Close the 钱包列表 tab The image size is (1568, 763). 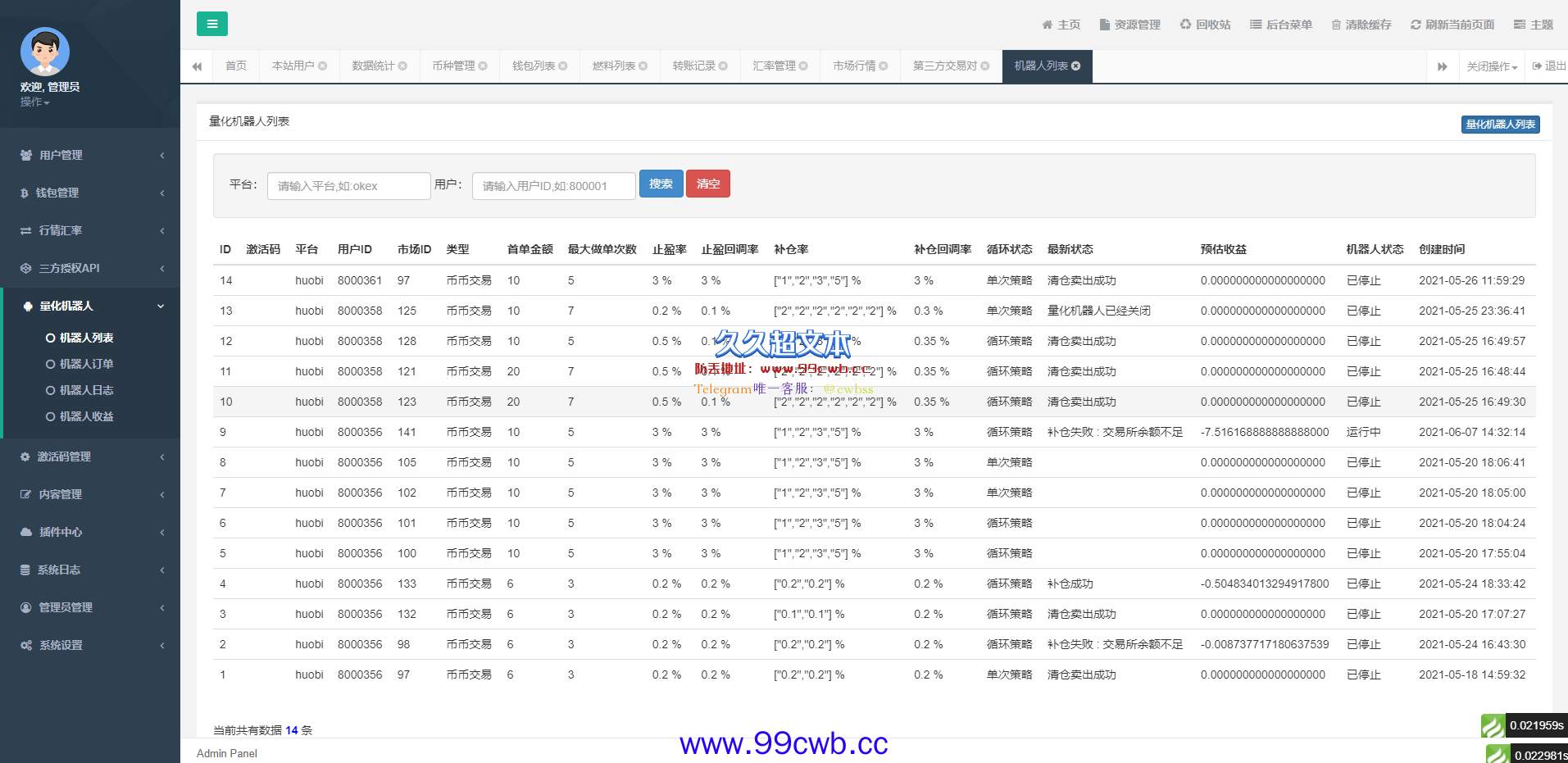coord(563,66)
